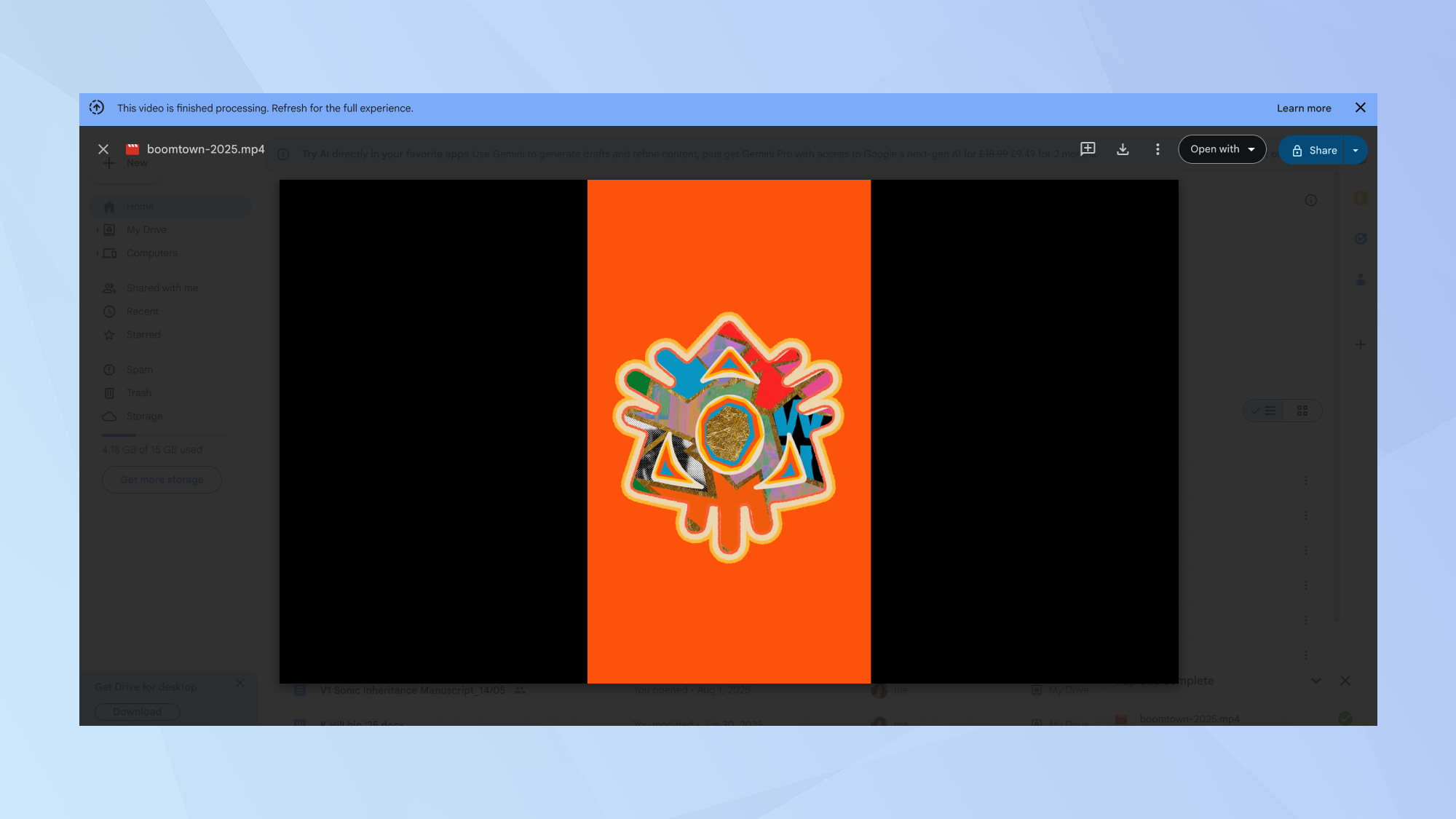This screenshot has height=819, width=1456.
Task: Select Shared with me in sidebar
Action: coord(162,288)
